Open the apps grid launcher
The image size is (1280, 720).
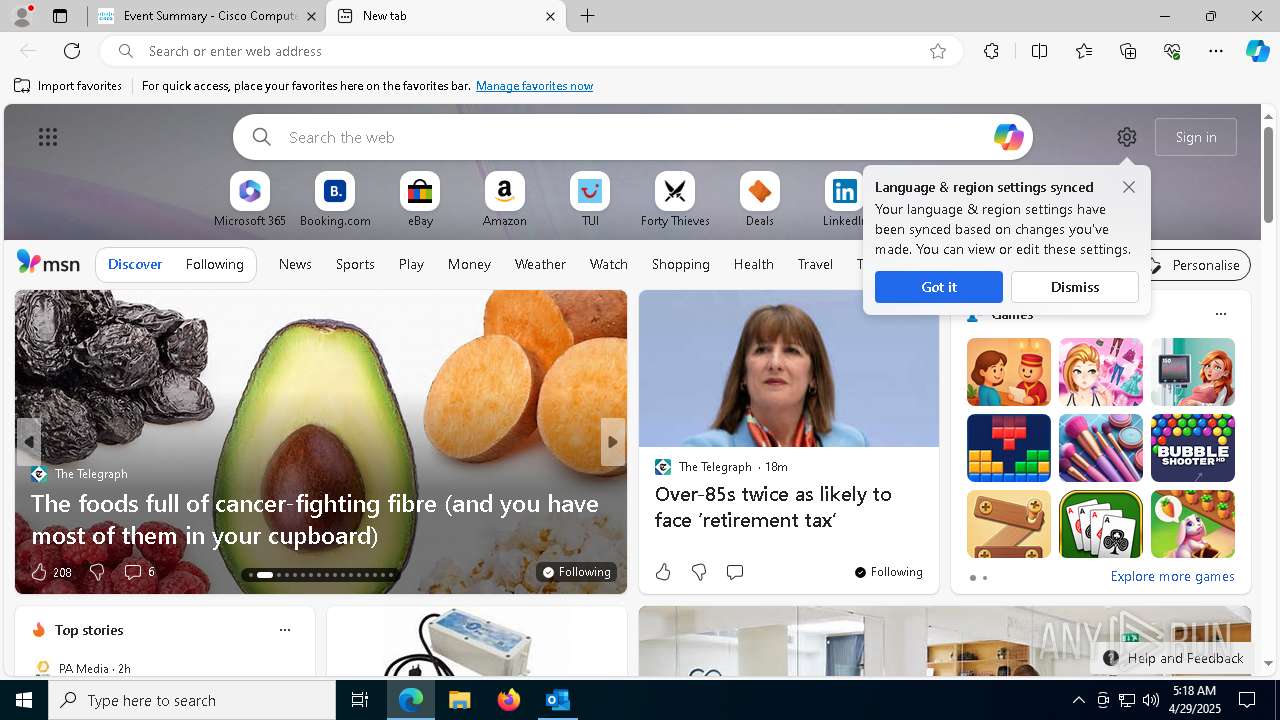click(48, 137)
